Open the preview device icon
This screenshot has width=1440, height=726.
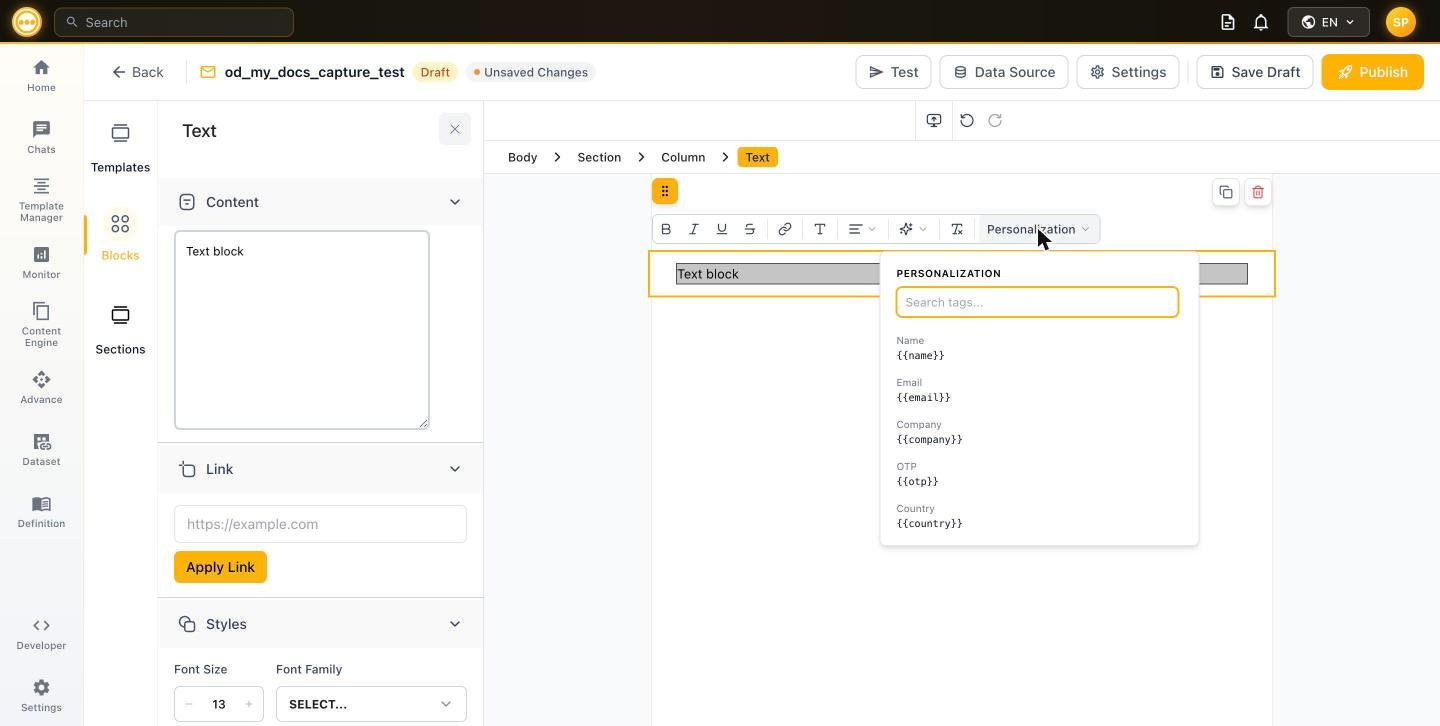click(x=934, y=120)
